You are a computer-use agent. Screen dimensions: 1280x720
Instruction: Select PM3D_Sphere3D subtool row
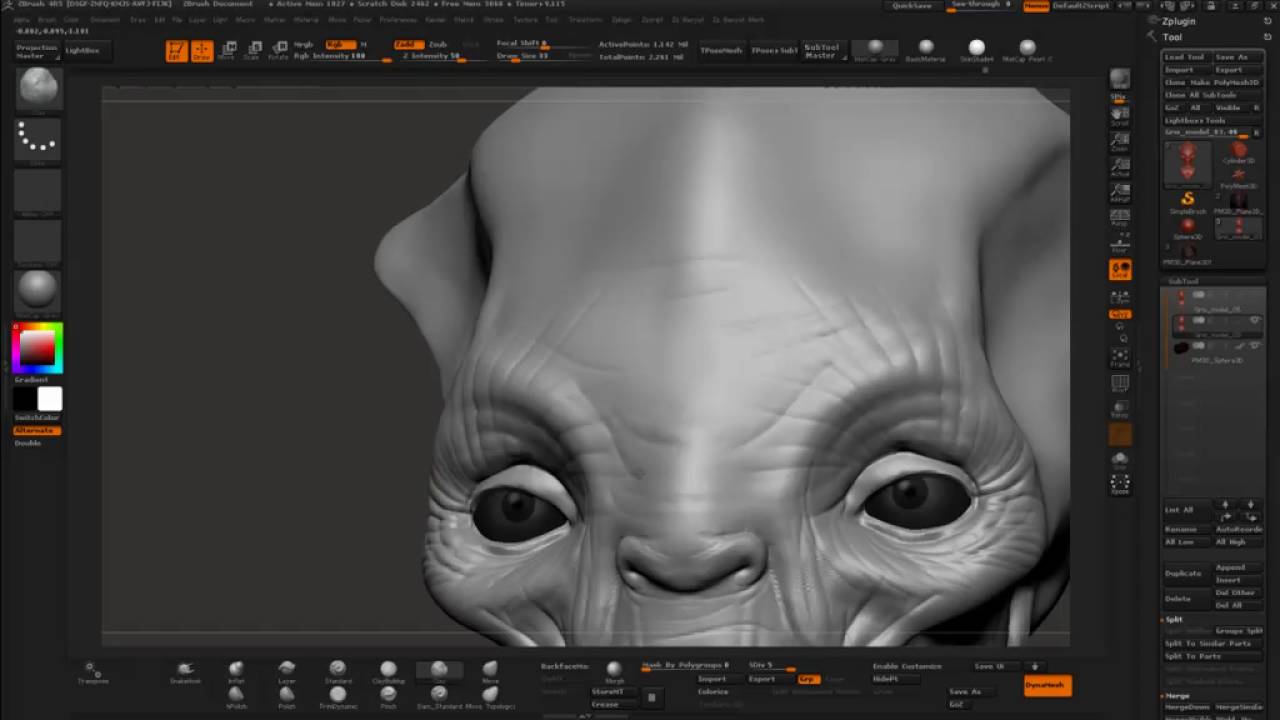coord(1217,352)
